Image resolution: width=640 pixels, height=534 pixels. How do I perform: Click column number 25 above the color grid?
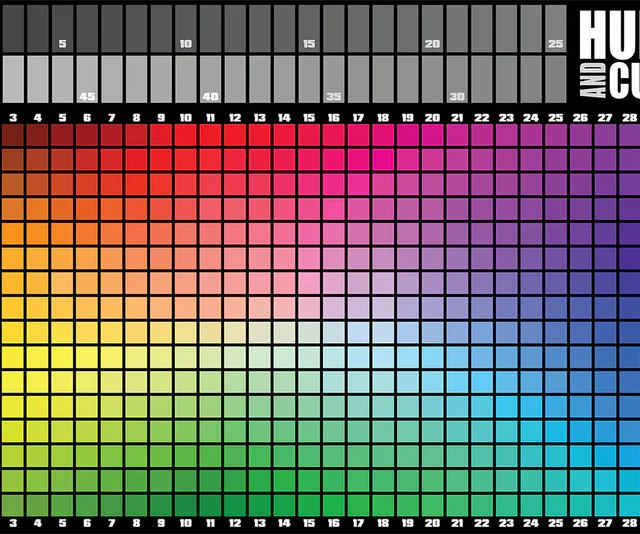(x=556, y=118)
